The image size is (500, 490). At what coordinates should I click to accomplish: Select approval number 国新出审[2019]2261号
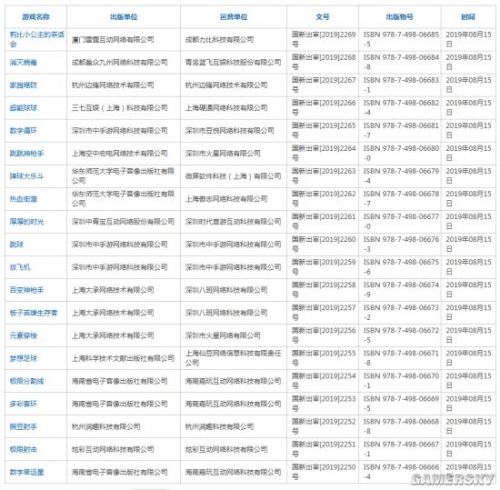tap(324, 222)
